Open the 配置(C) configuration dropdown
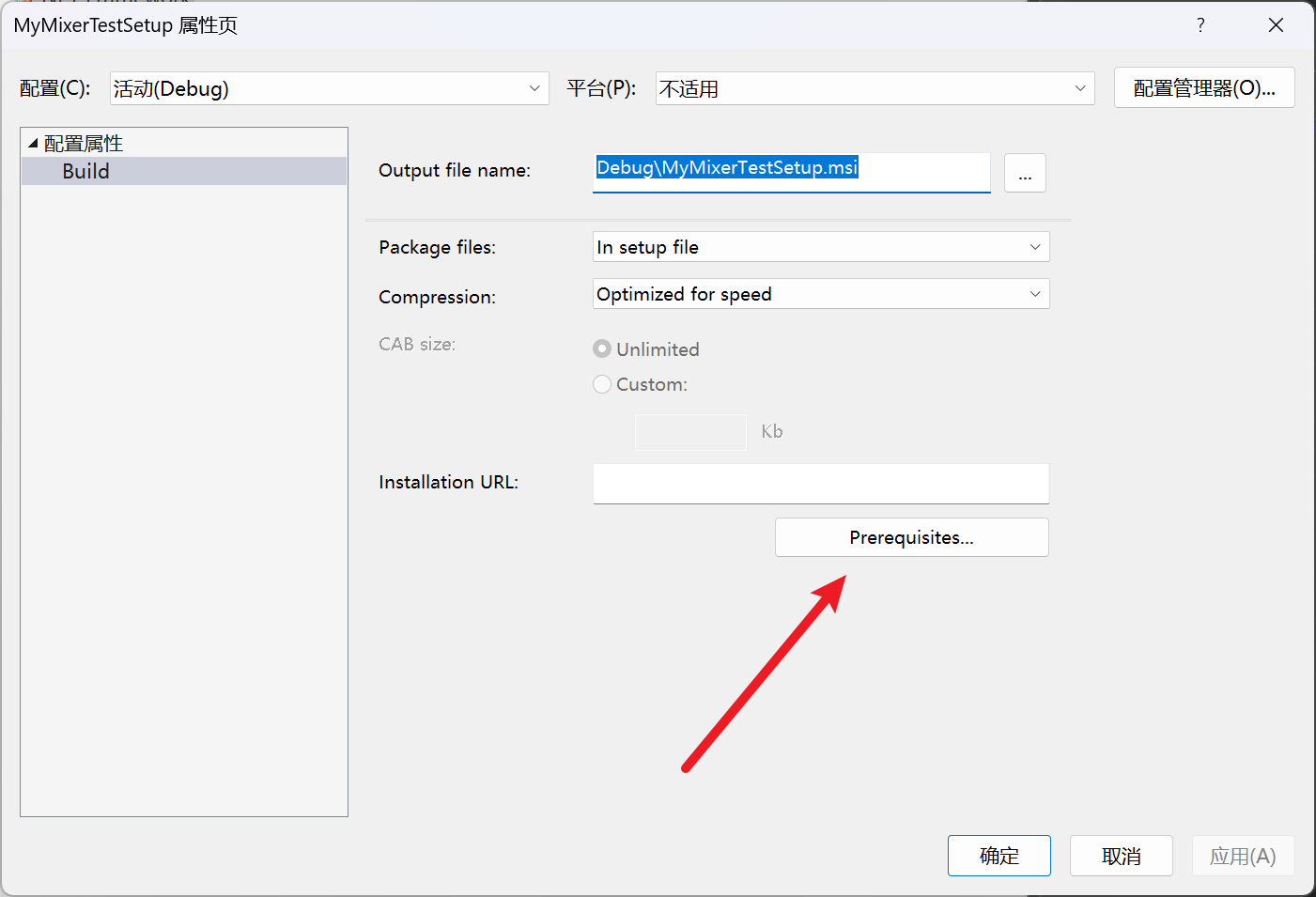Screen dimensions: 1316x897 click(x=329, y=88)
